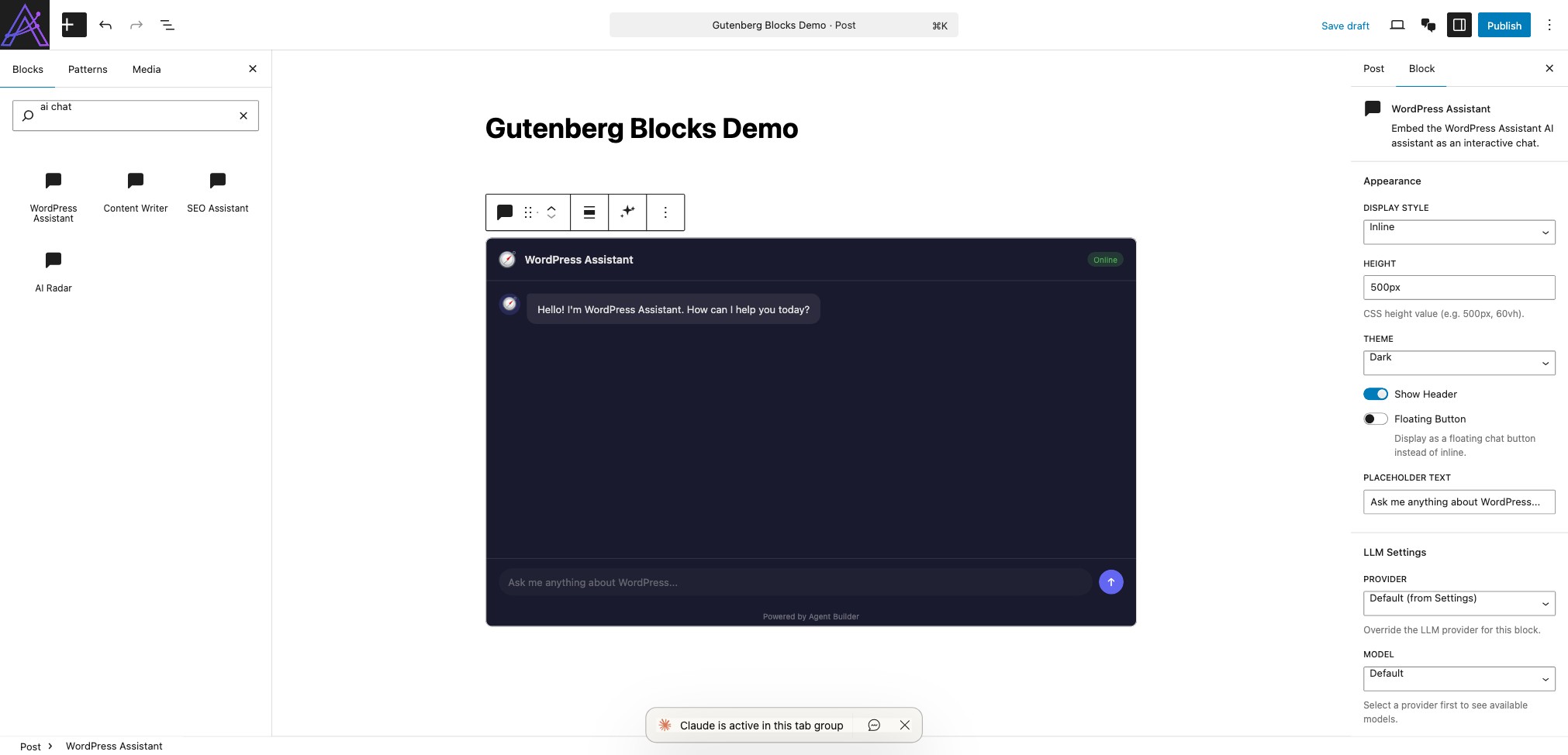Switch to the Patterns tab
This screenshot has height=755, width=1568.
88,69
